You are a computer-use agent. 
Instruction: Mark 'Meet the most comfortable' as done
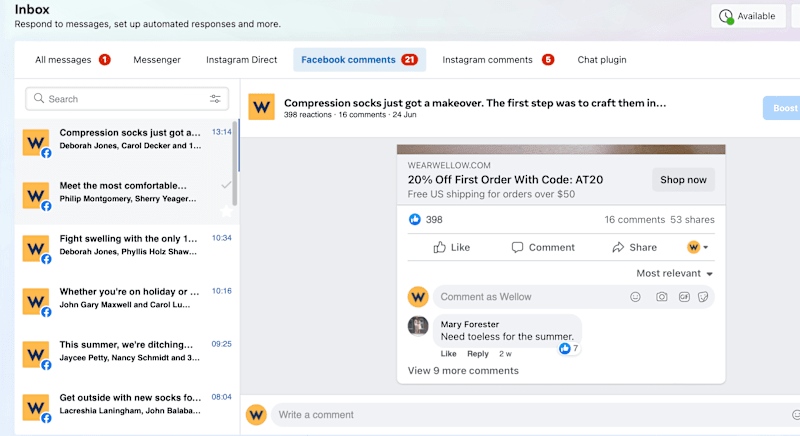226,185
